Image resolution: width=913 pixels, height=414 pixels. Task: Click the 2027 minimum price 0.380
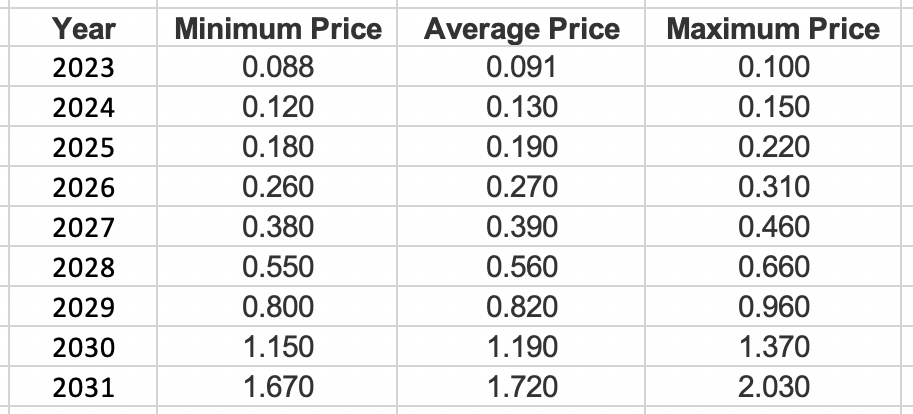277,227
